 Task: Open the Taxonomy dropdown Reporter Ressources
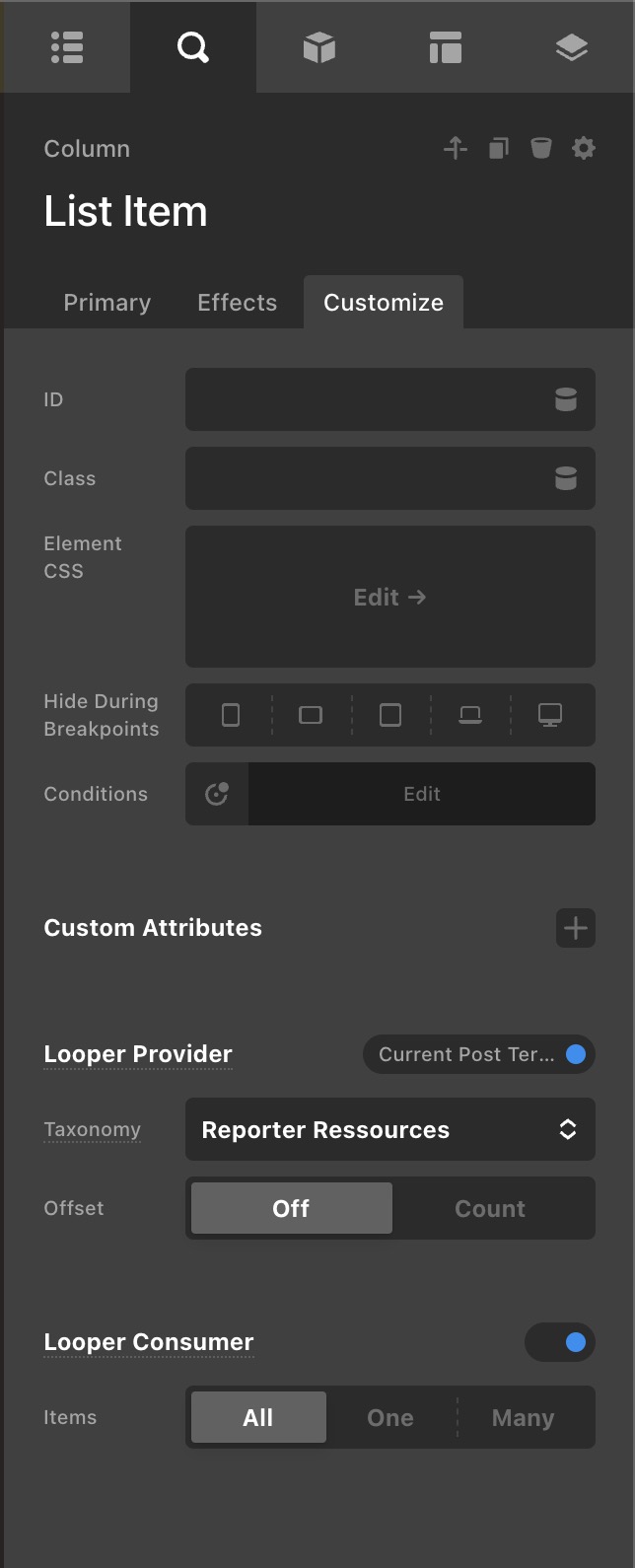[389, 1129]
